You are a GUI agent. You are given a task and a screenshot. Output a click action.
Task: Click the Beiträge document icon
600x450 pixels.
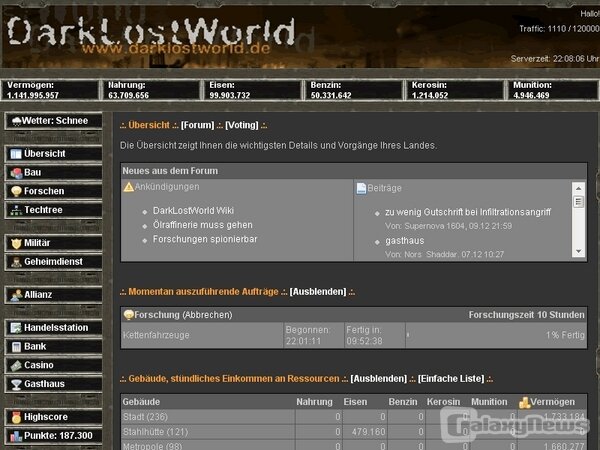coord(361,188)
